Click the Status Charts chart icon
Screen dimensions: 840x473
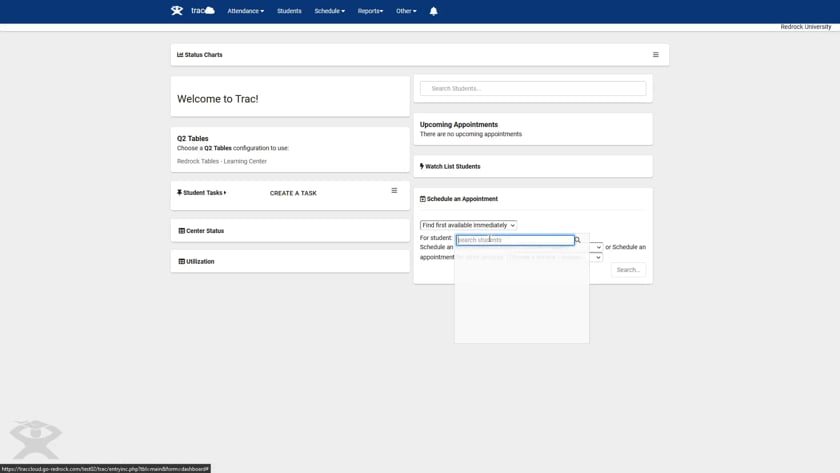click(180, 55)
